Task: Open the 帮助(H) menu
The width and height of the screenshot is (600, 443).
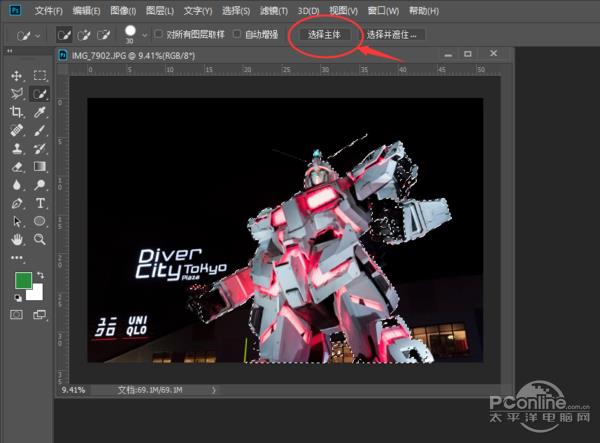Action: (424, 11)
